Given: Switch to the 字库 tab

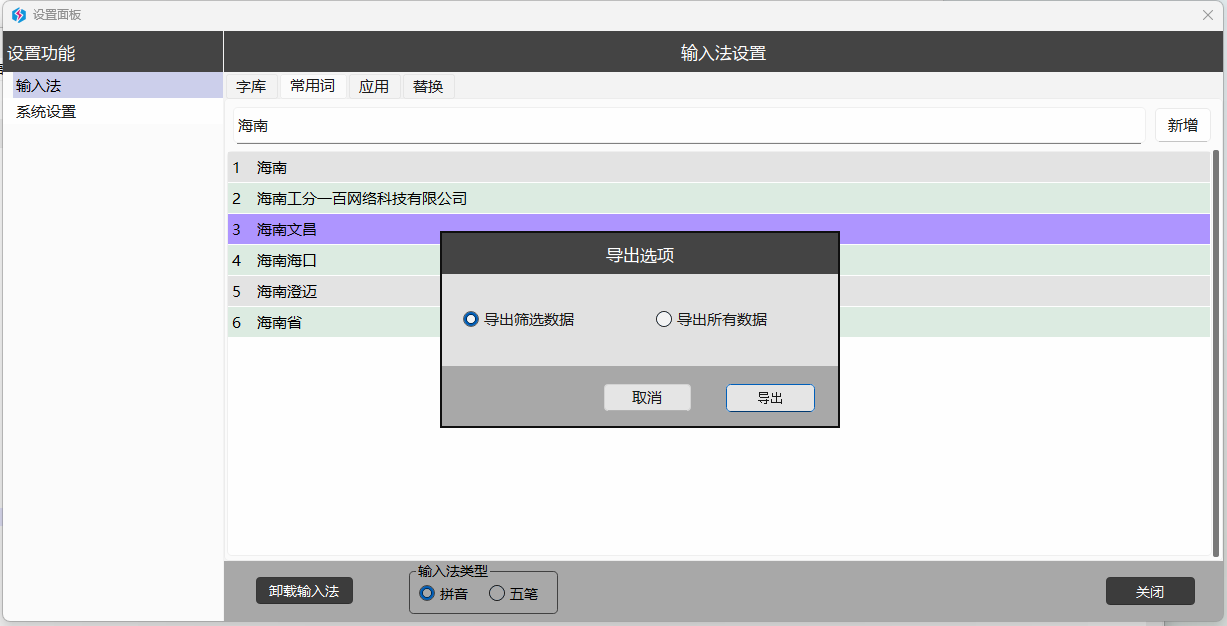Looking at the screenshot, I should (x=251, y=87).
